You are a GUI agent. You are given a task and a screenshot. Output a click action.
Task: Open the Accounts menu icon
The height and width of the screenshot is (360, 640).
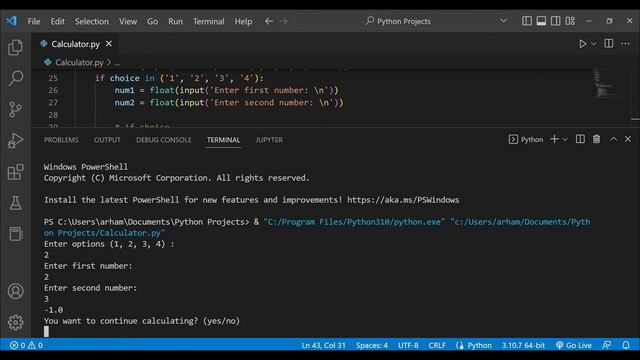click(x=16, y=291)
